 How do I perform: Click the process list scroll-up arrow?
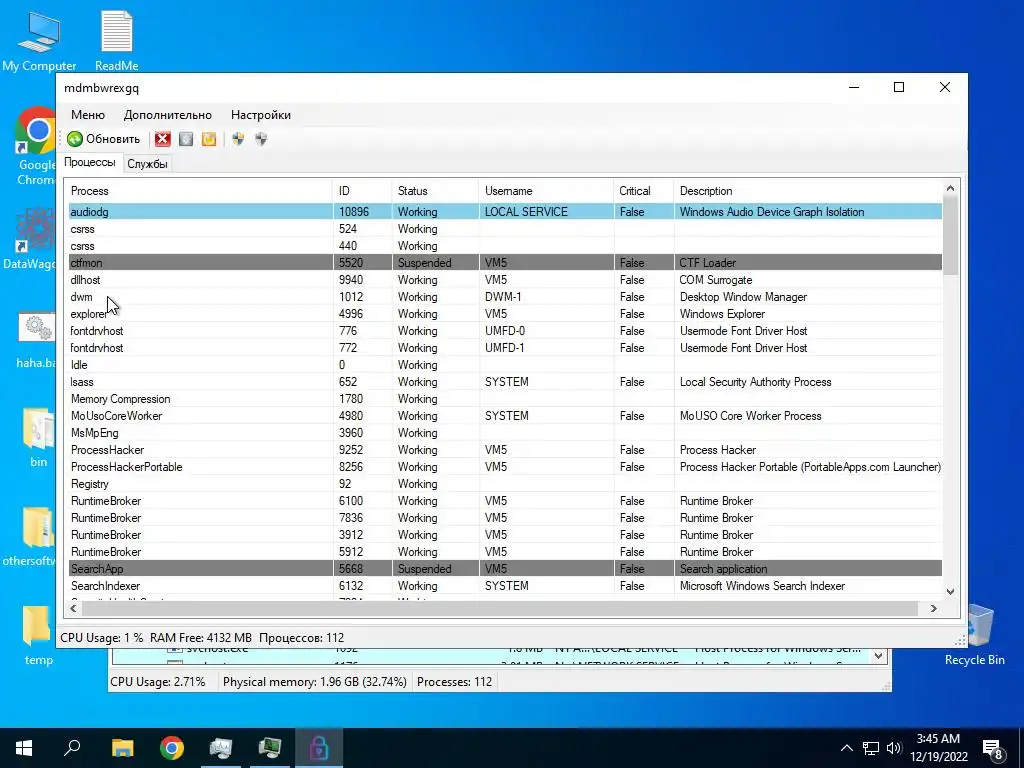(x=950, y=188)
